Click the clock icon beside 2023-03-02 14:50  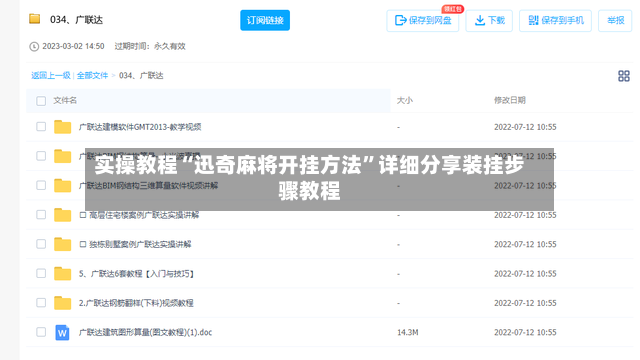34,47
